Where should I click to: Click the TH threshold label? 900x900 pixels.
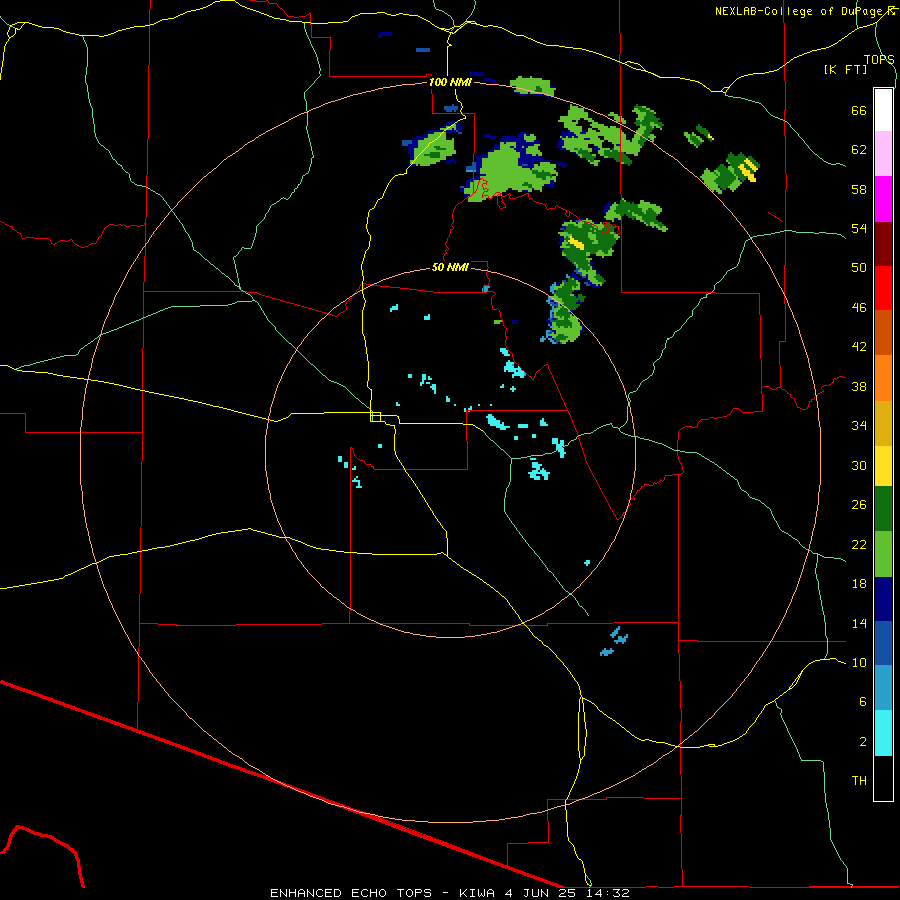(x=859, y=781)
